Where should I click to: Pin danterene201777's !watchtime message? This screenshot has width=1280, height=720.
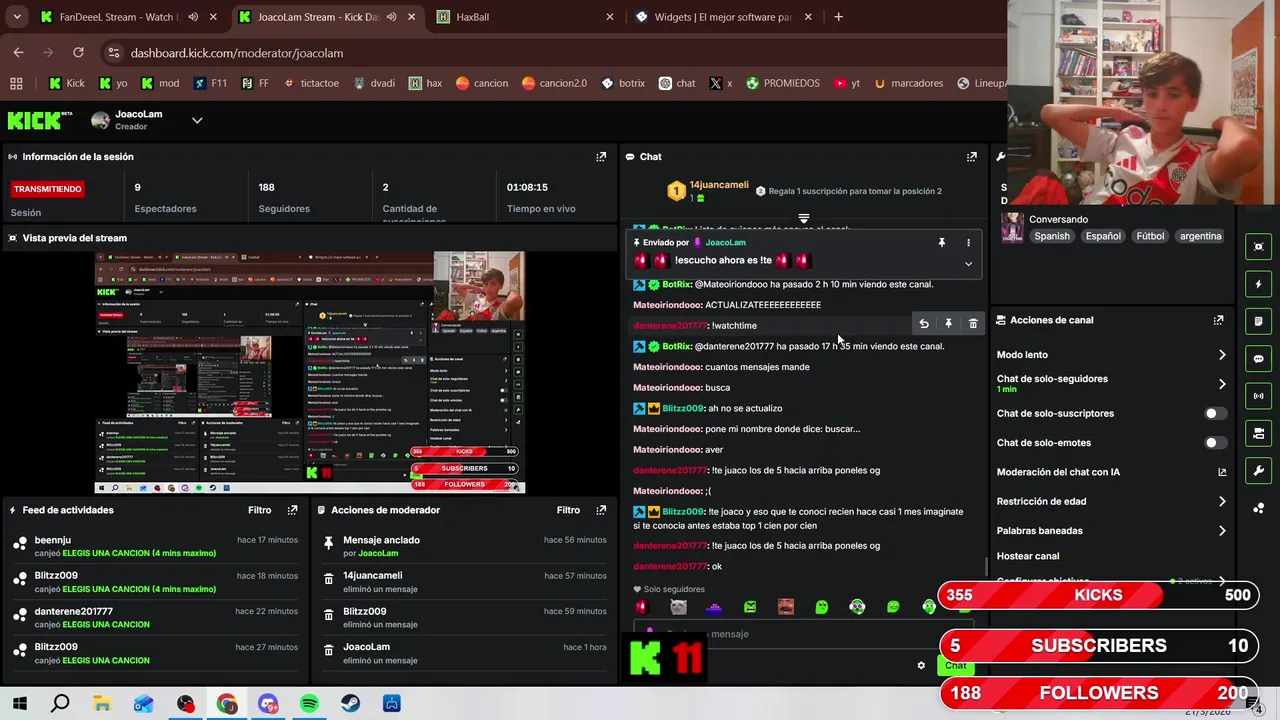948,324
